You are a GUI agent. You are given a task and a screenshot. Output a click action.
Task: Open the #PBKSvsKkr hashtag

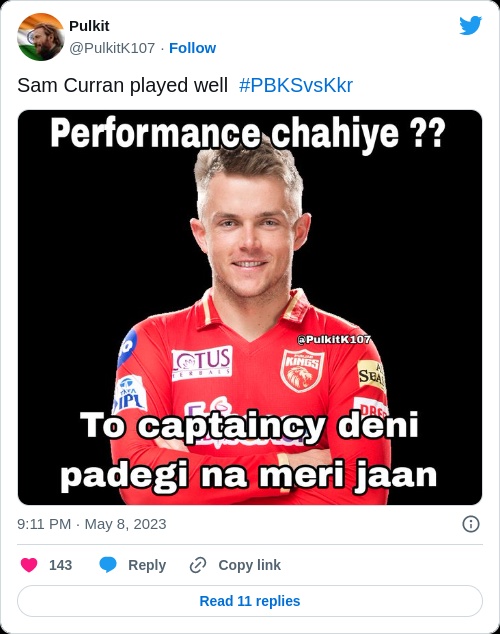(x=296, y=86)
